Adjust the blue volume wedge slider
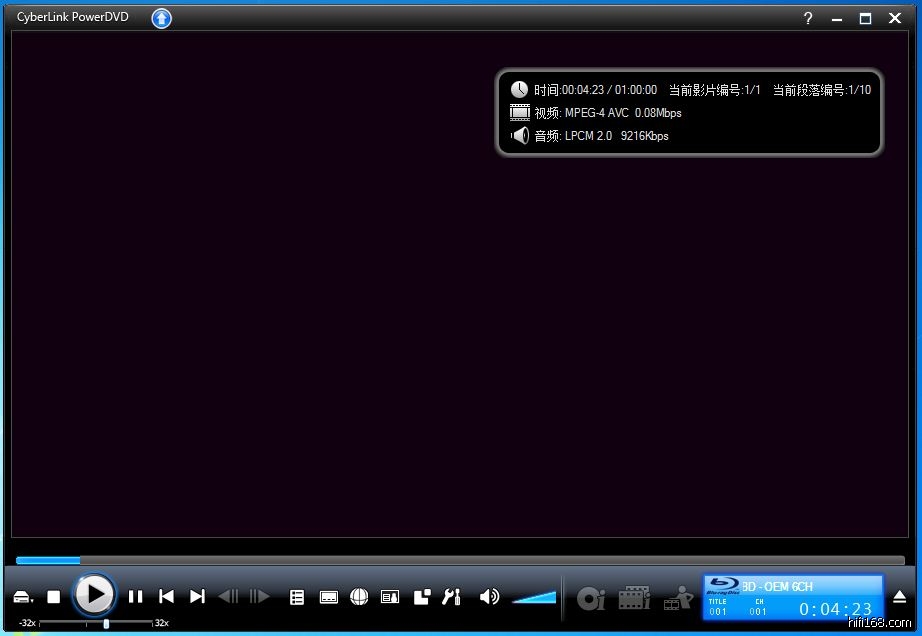This screenshot has height=636, width=922. (535, 598)
